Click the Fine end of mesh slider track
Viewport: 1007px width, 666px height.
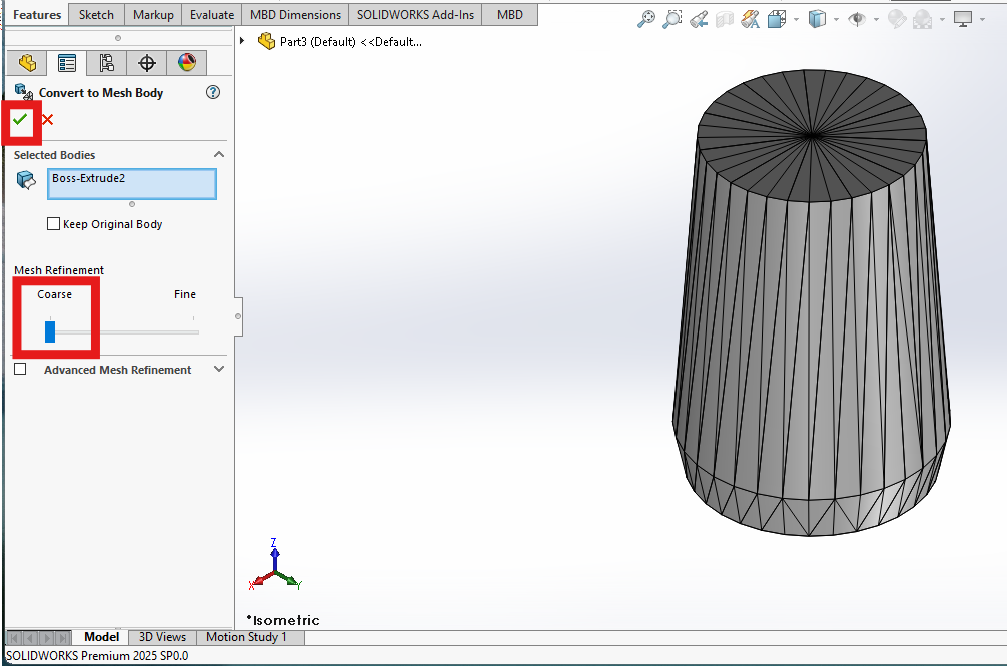193,332
